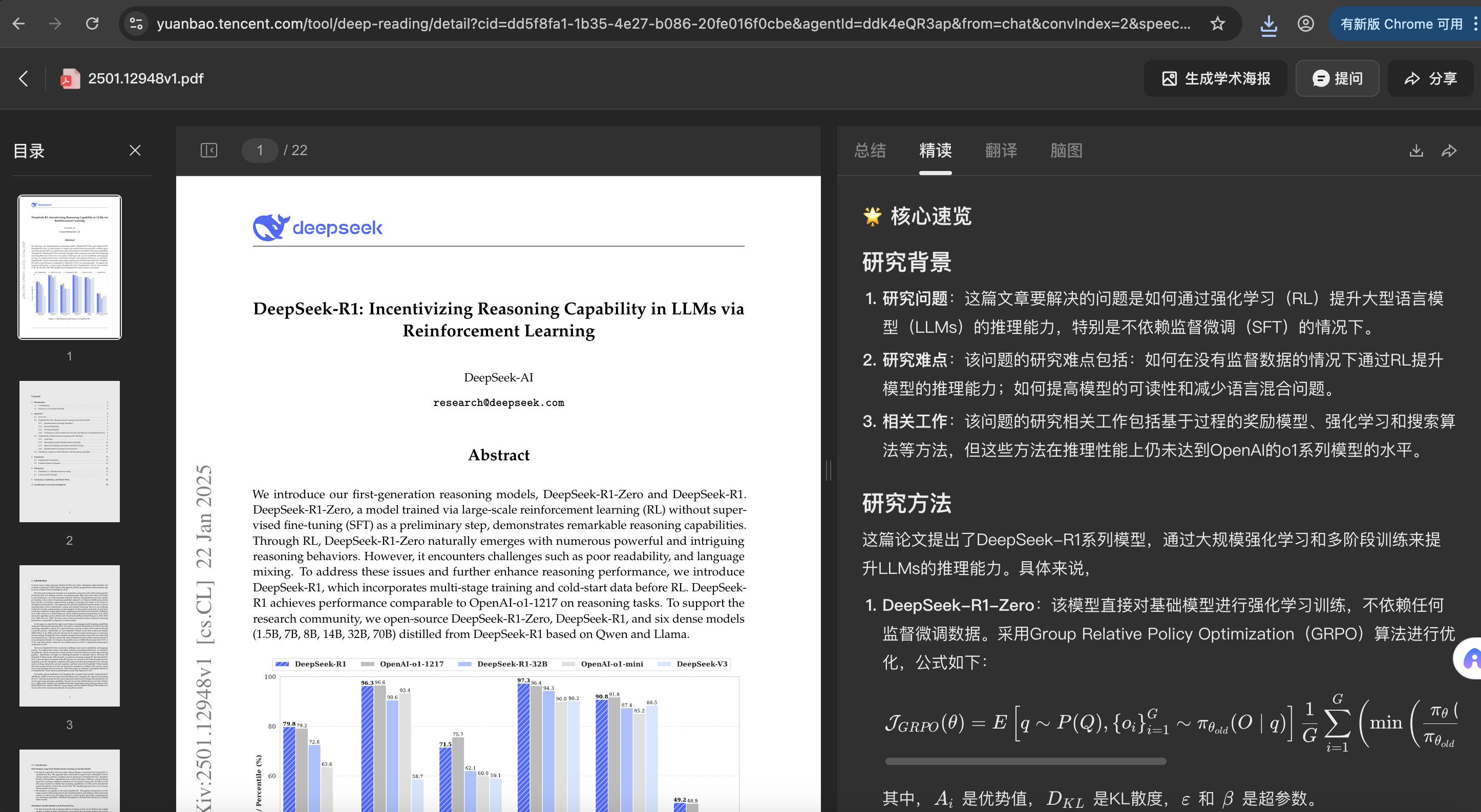Download the reading notes icon
The width and height of the screenshot is (1481, 812).
pyautogui.click(x=1416, y=151)
